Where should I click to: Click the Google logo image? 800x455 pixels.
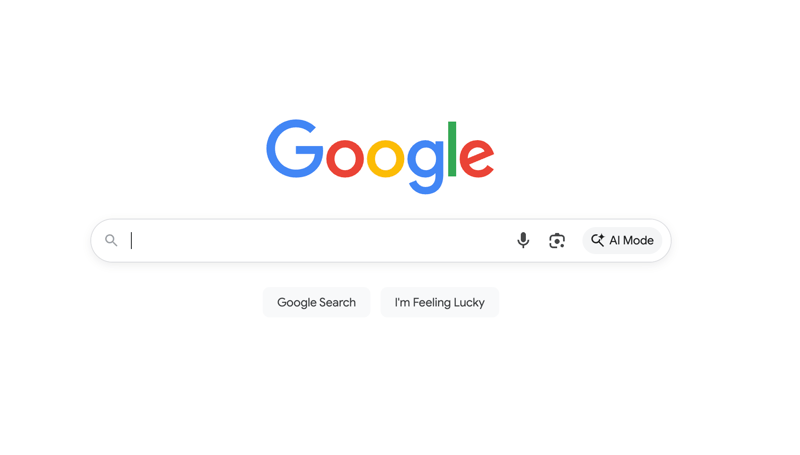coord(380,157)
